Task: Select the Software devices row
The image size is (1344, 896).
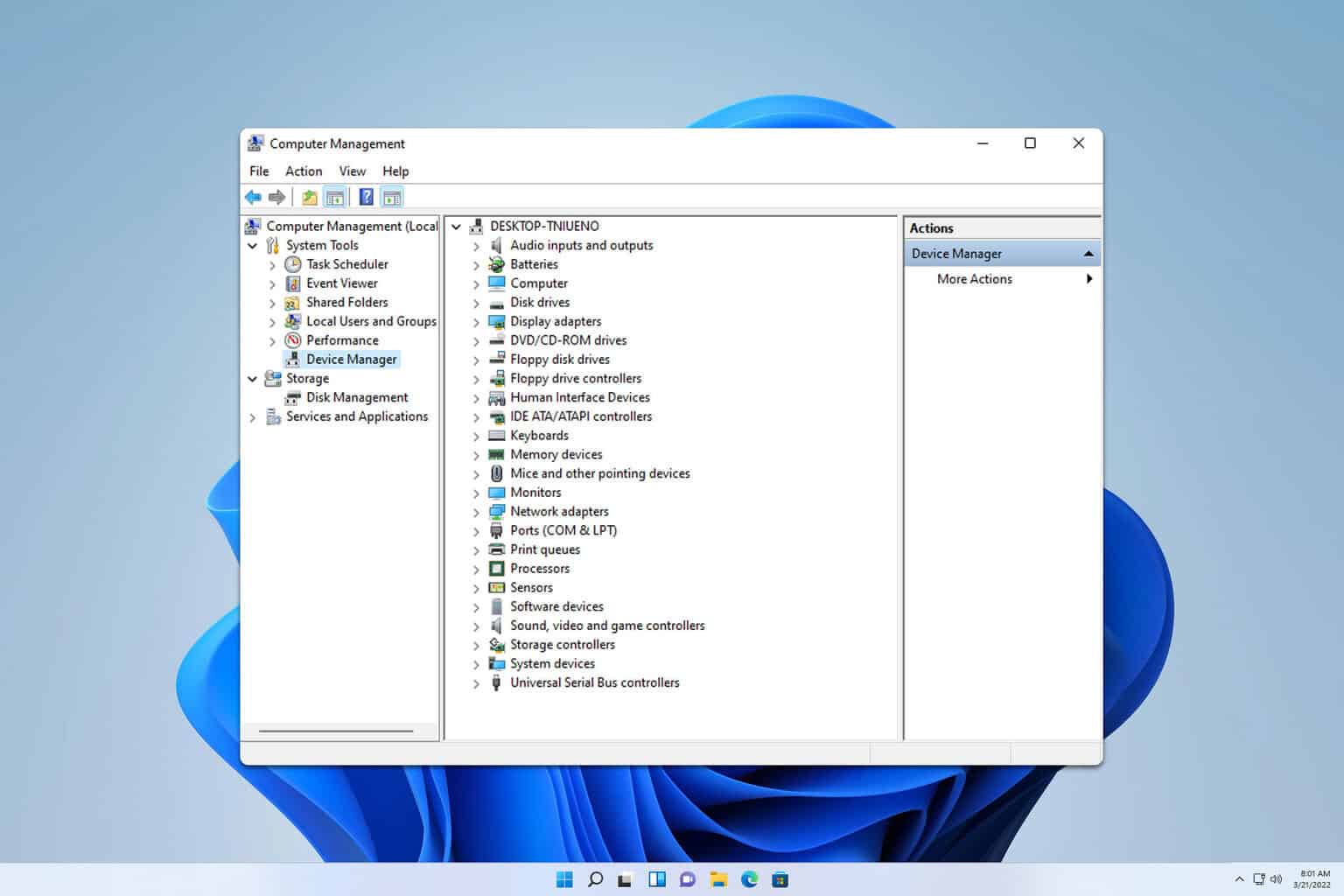Action: (556, 606)
